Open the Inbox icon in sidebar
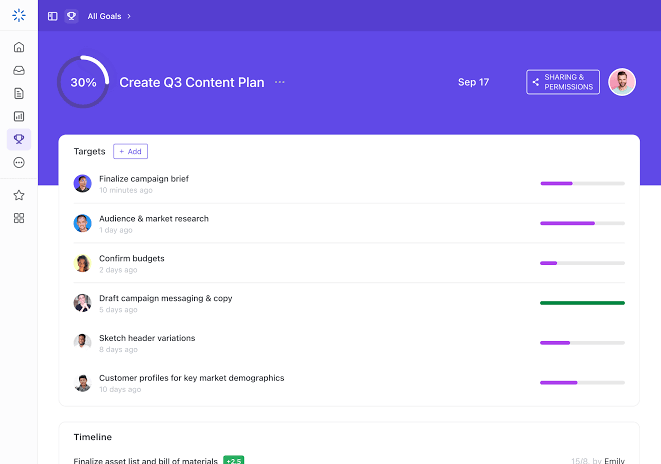 [x=19, y=70]
